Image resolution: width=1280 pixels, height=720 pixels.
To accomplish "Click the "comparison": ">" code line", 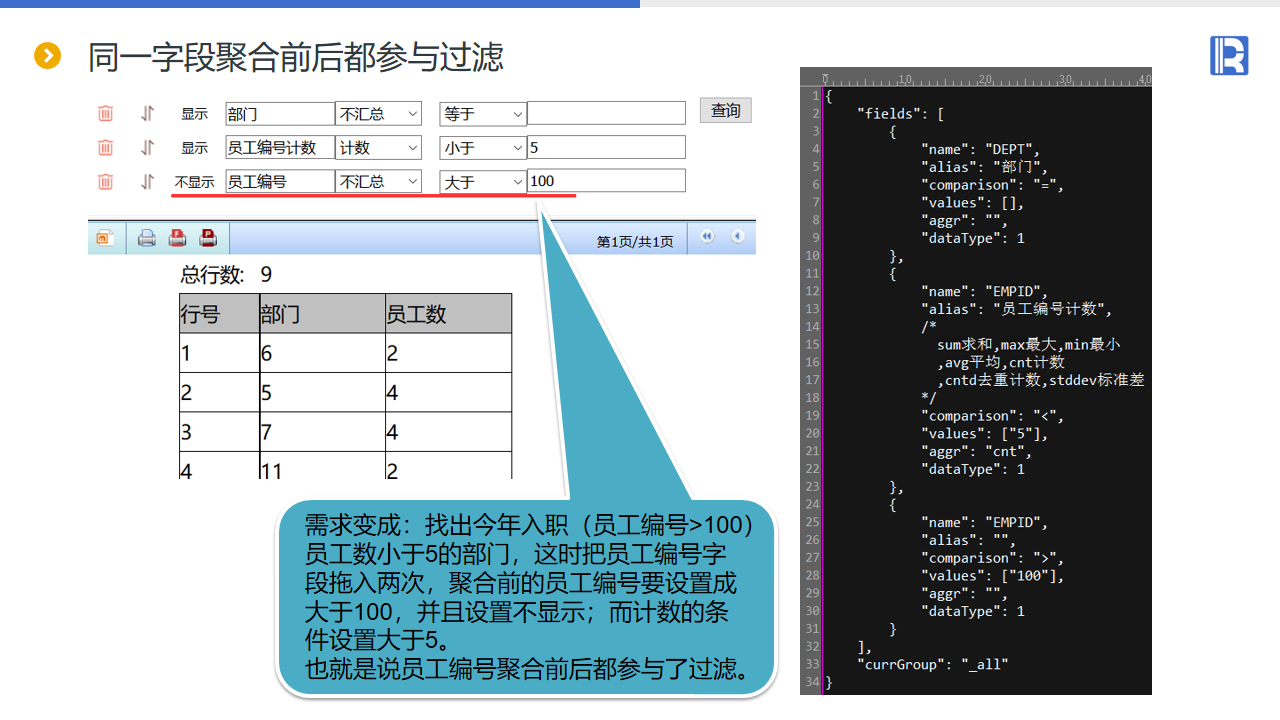I will tap(994, 558).
